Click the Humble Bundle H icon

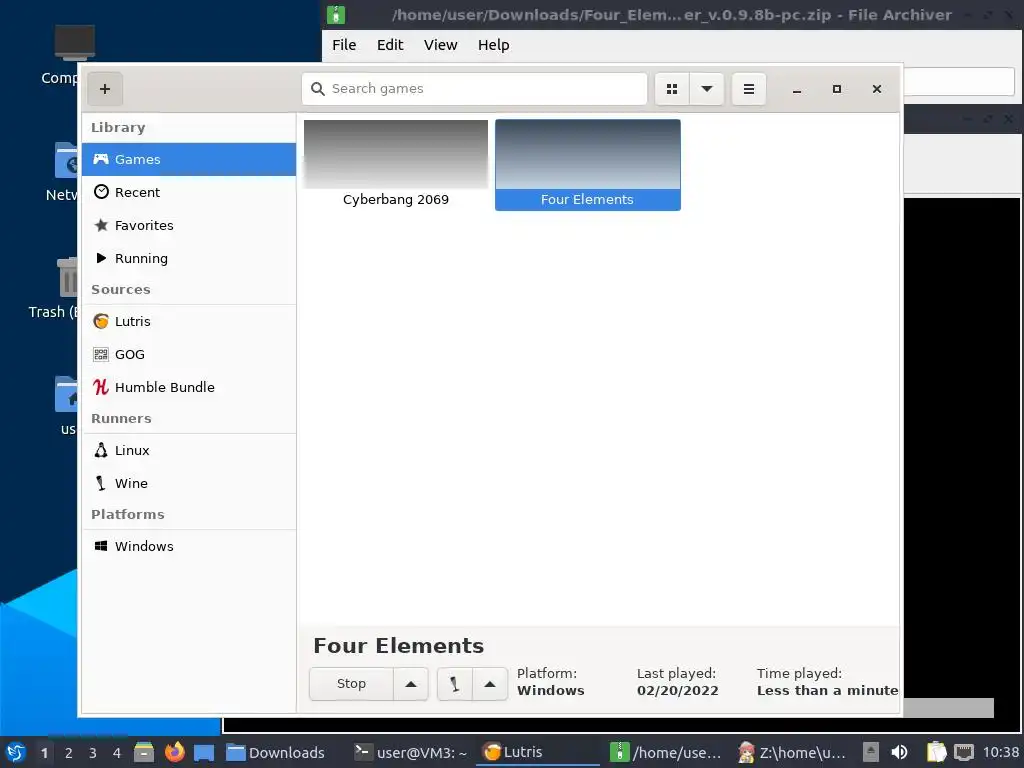[101, 387]
